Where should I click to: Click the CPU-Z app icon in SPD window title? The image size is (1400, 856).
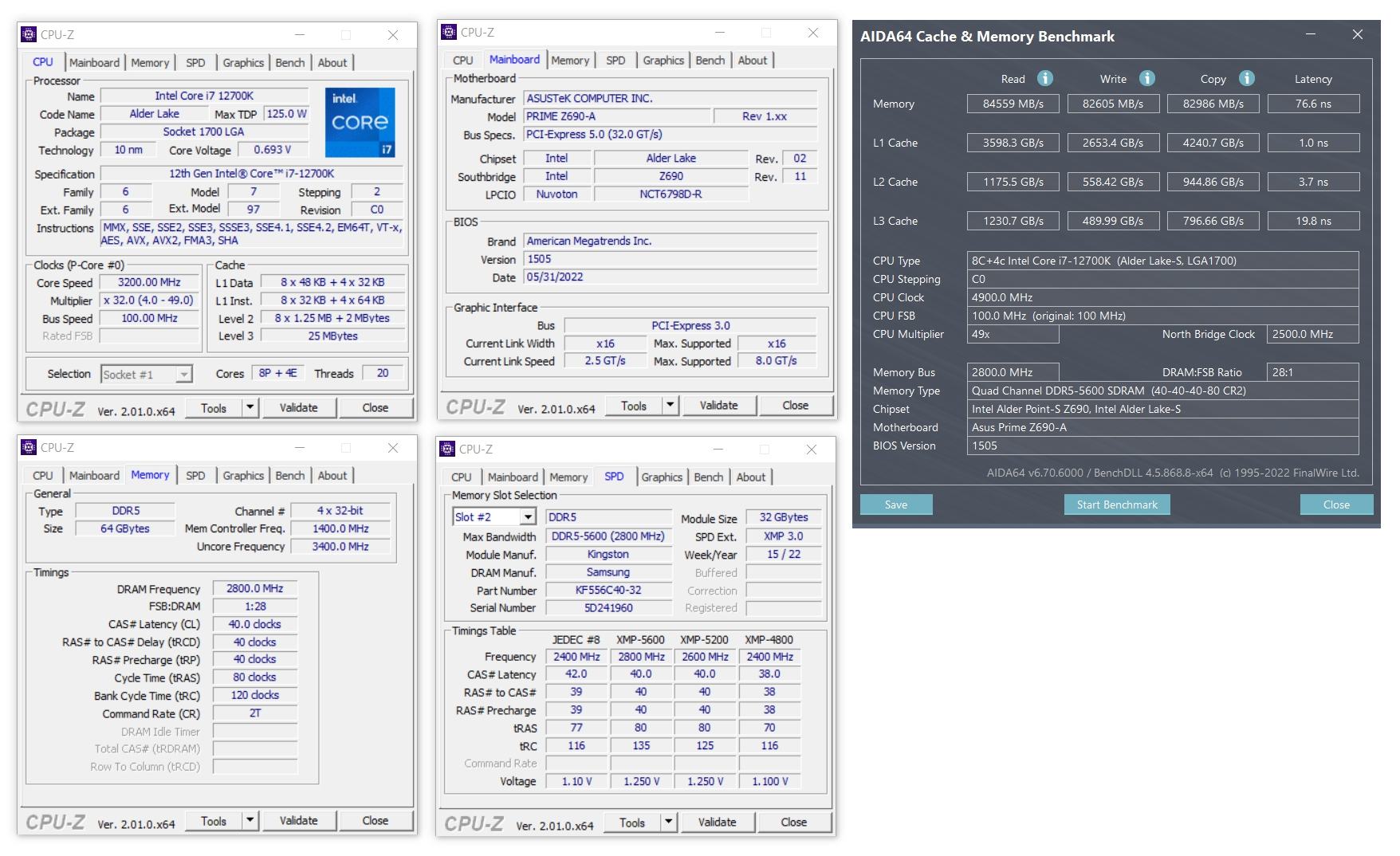(447, 449)
